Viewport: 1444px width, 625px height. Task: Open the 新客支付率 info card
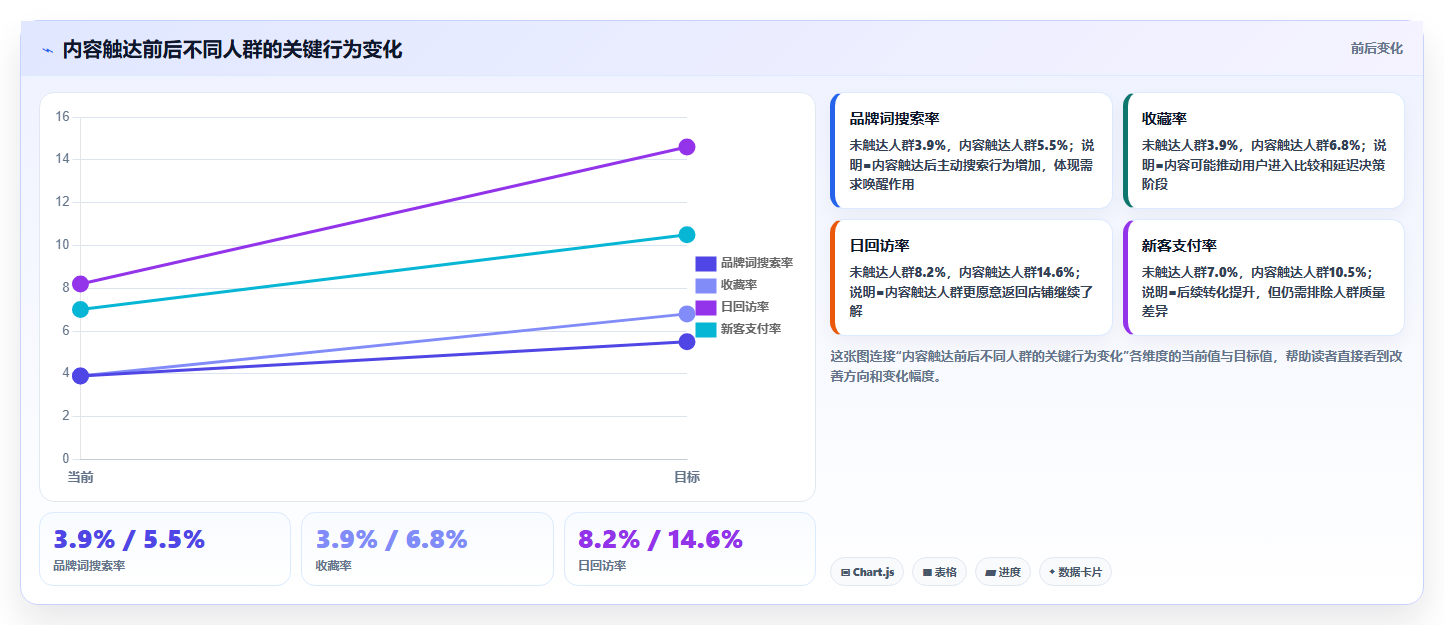pos(1263,277)
